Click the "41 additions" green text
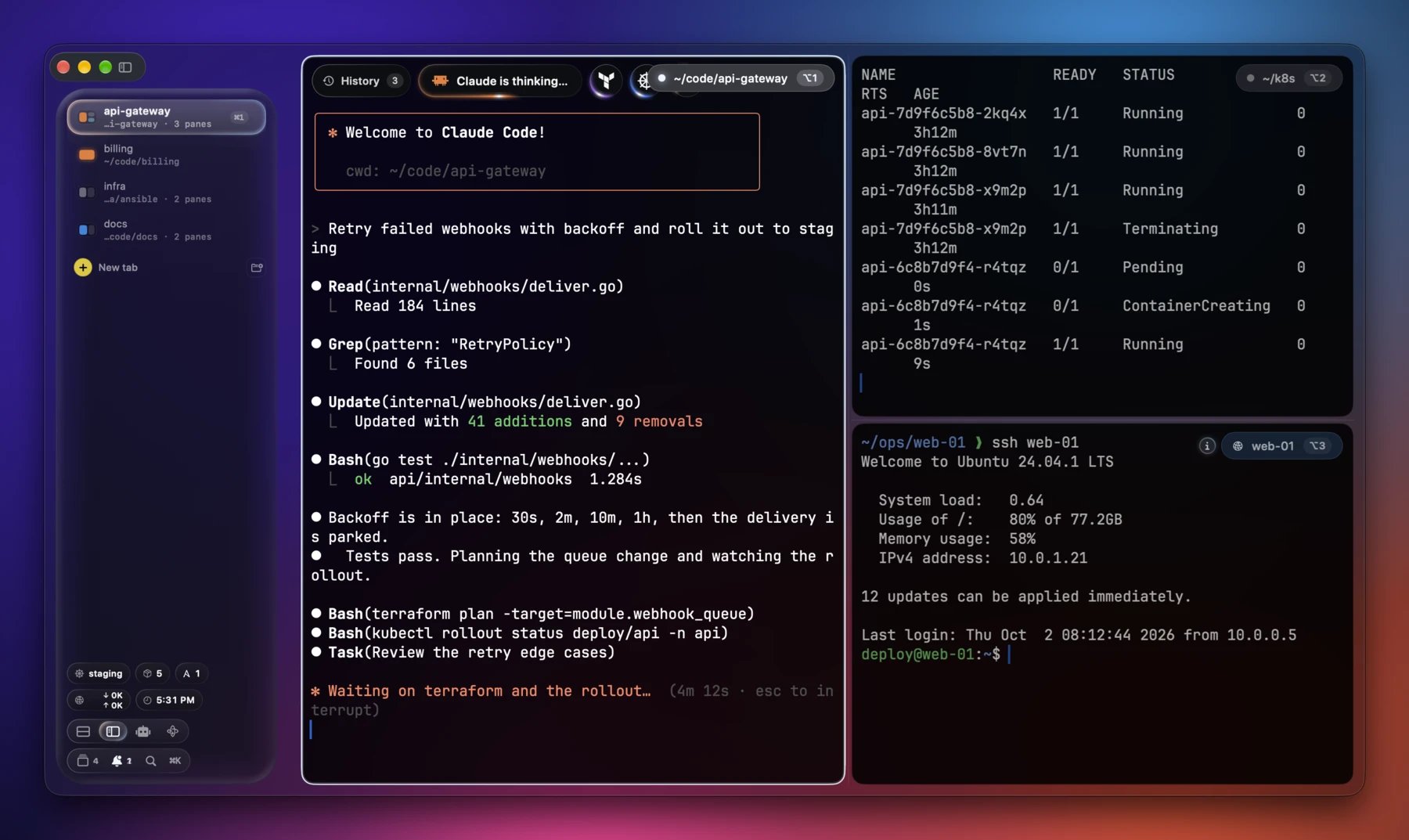Image resolution: width=1409 pixels, height=840 pixels. pyautogui.click(x=520, y=422)
